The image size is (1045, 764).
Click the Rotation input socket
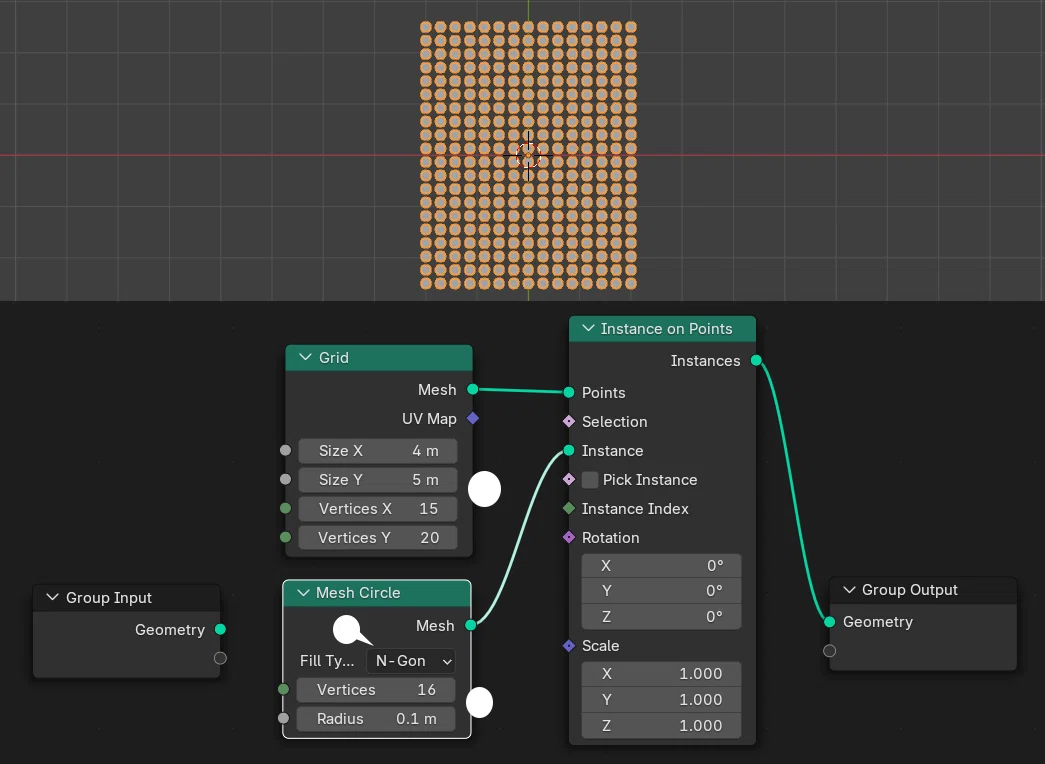(568, 537)
